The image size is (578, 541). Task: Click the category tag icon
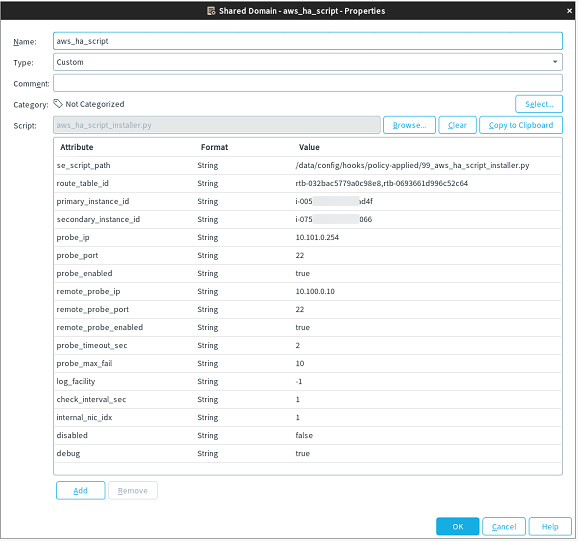tap(58, 104)
